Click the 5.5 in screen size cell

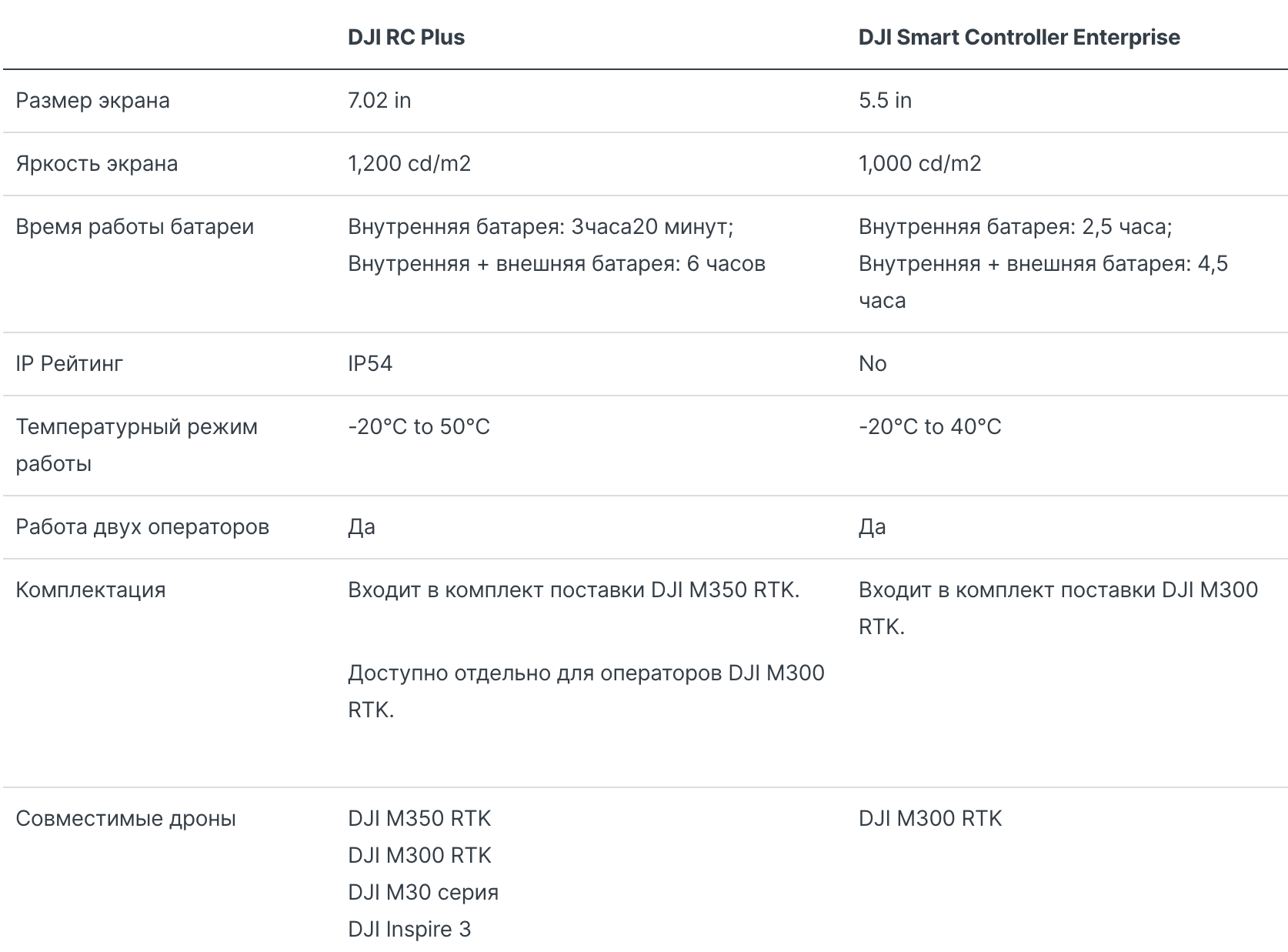coord(885,101)
